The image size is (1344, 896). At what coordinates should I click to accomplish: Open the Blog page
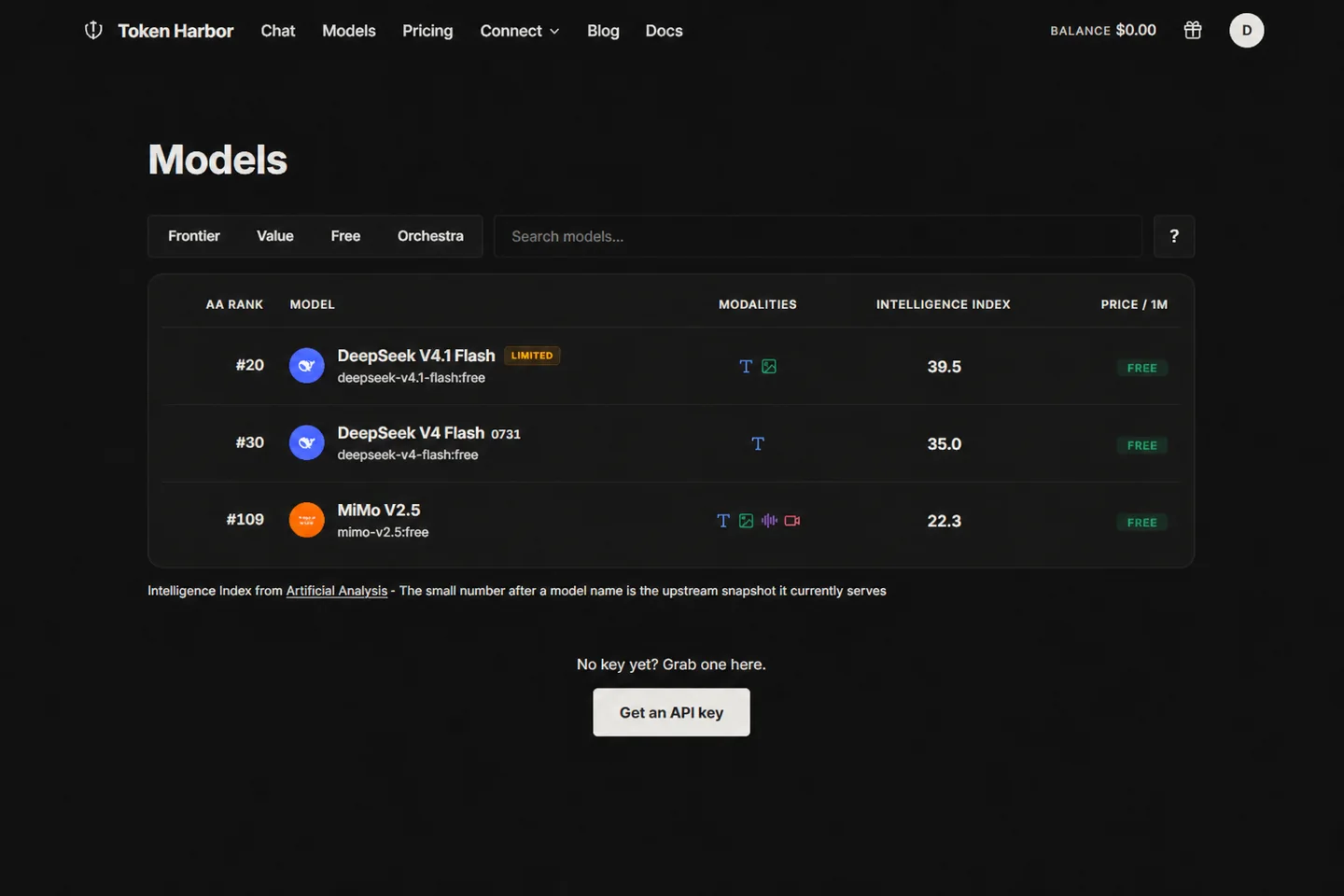point(603,31)
